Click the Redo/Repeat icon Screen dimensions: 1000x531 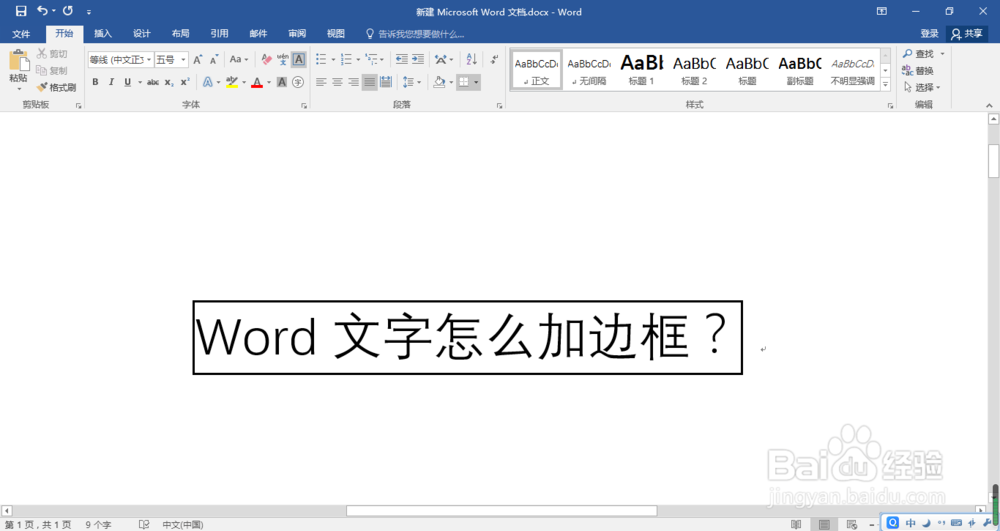tap(68, 11)
